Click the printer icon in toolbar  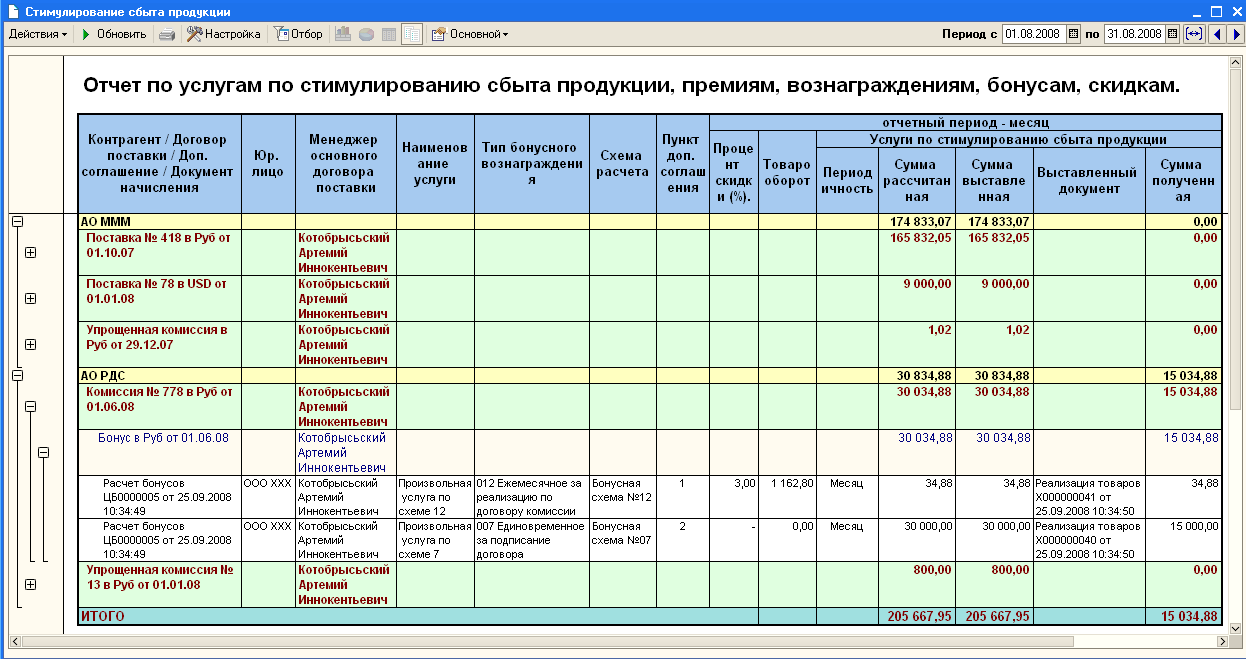(167, 34)
